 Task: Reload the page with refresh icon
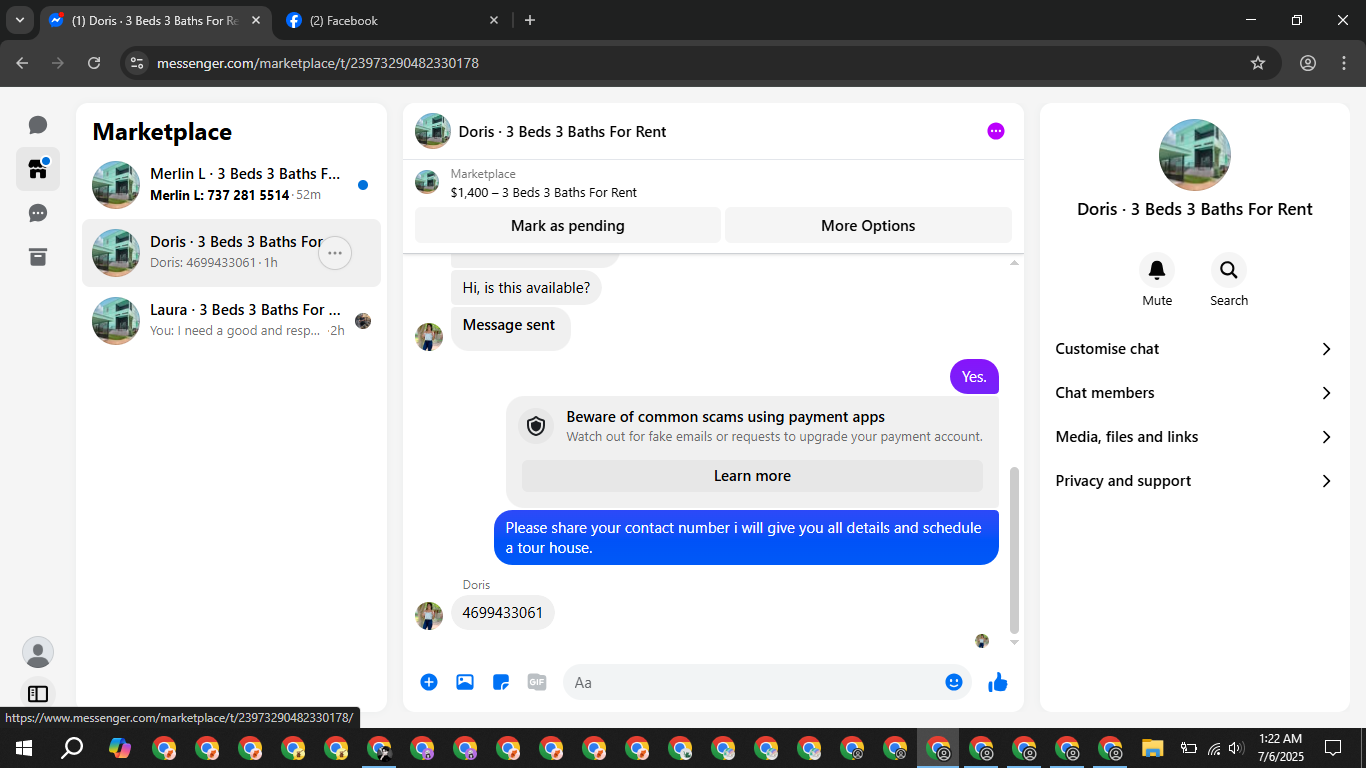[94, 63]
